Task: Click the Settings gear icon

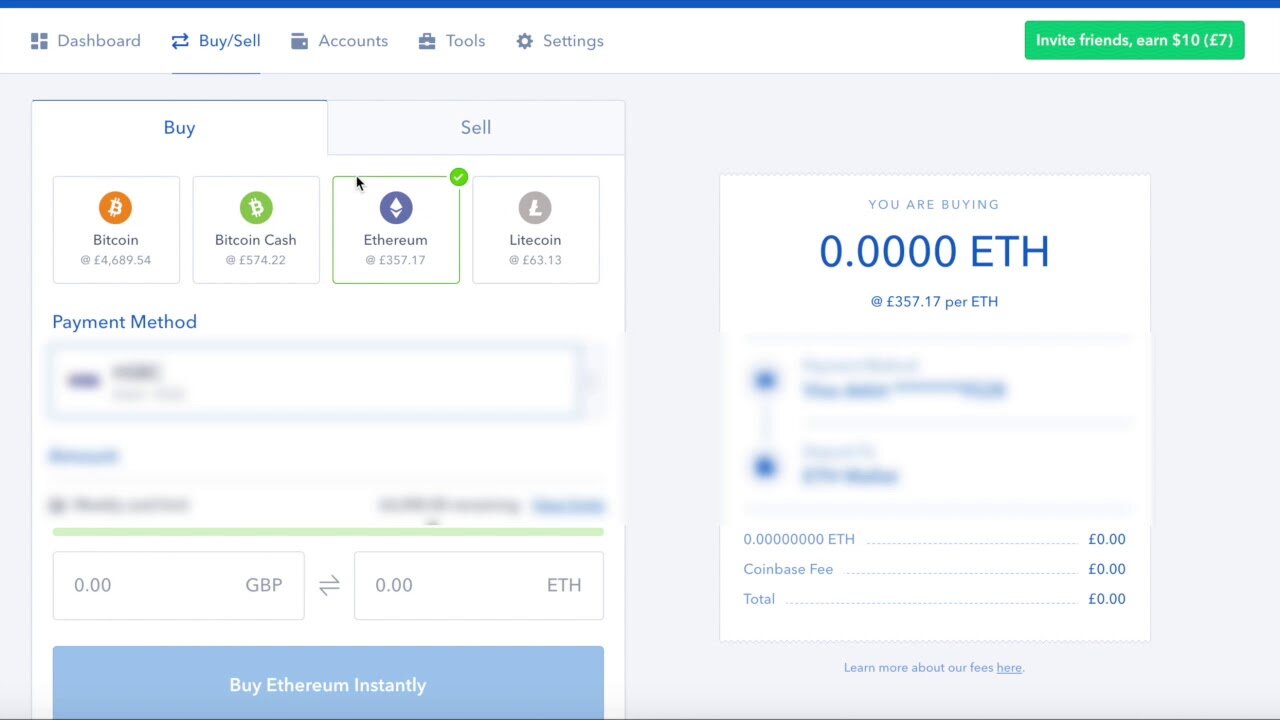Action: coord(524,41)
